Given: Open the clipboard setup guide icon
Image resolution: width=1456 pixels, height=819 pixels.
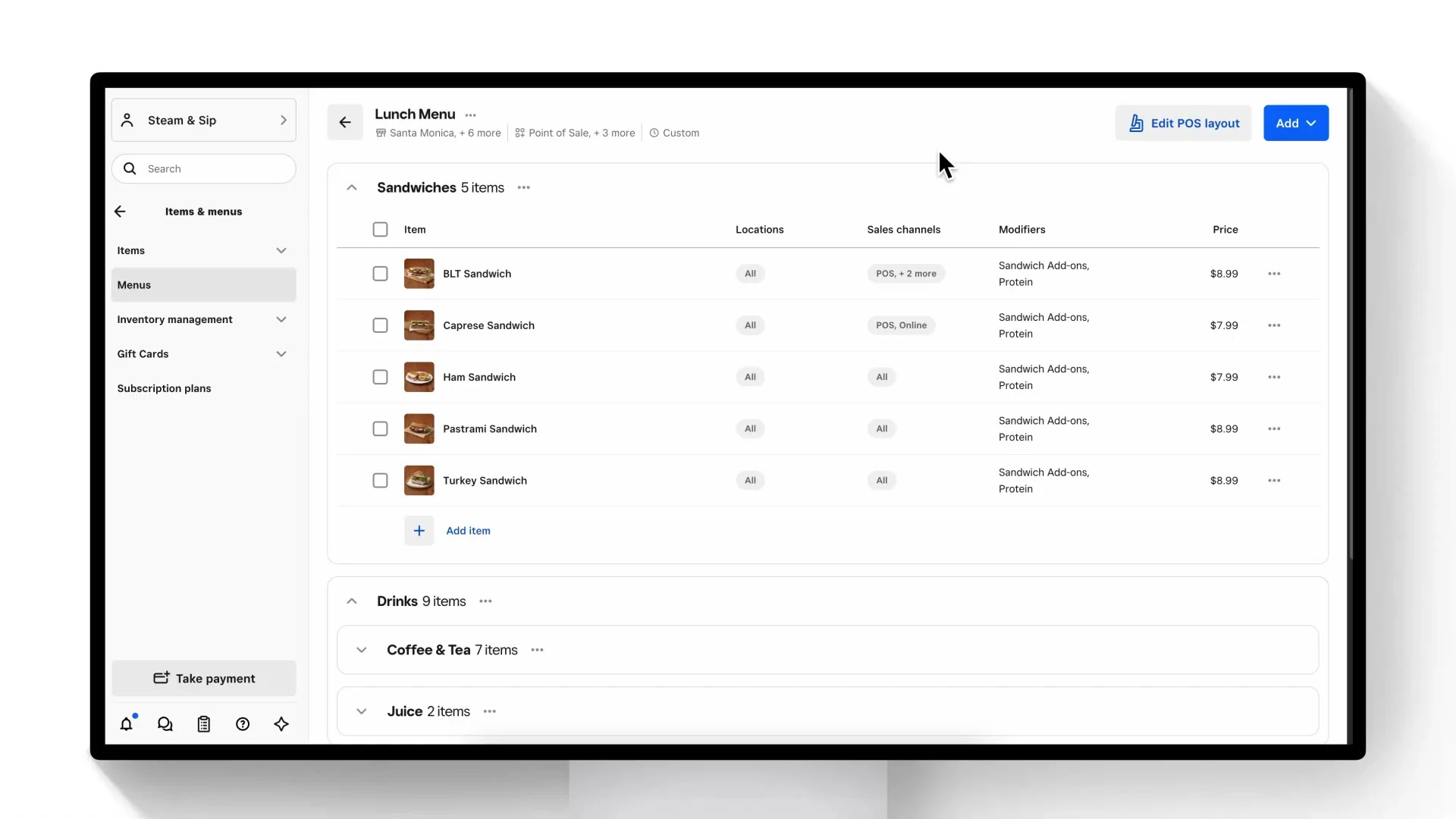Looking at the screenshot, I should click(204, 724).
